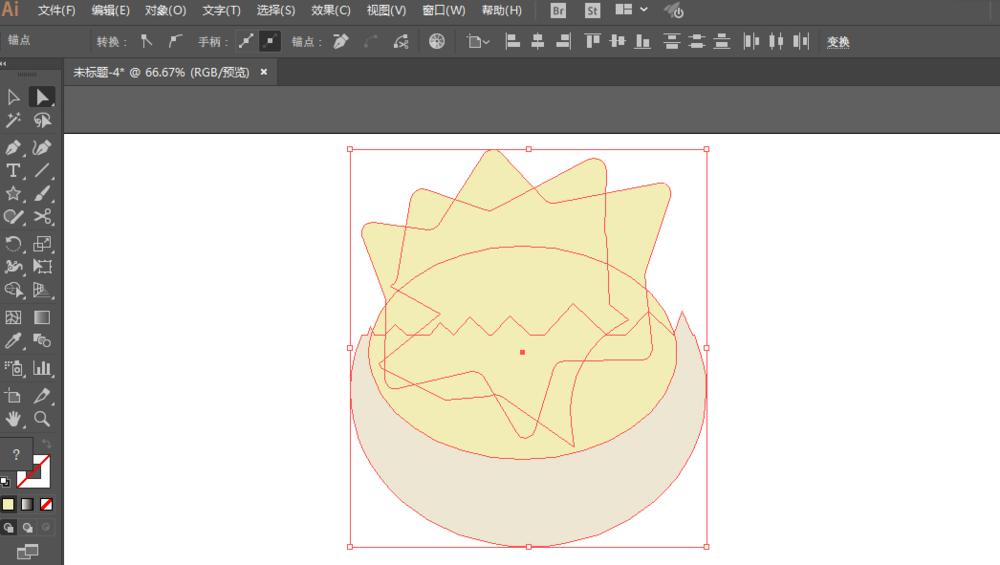Select the Direct Selection tool
The height and width of the screenshot is (565, 1000).
(42, 97)
